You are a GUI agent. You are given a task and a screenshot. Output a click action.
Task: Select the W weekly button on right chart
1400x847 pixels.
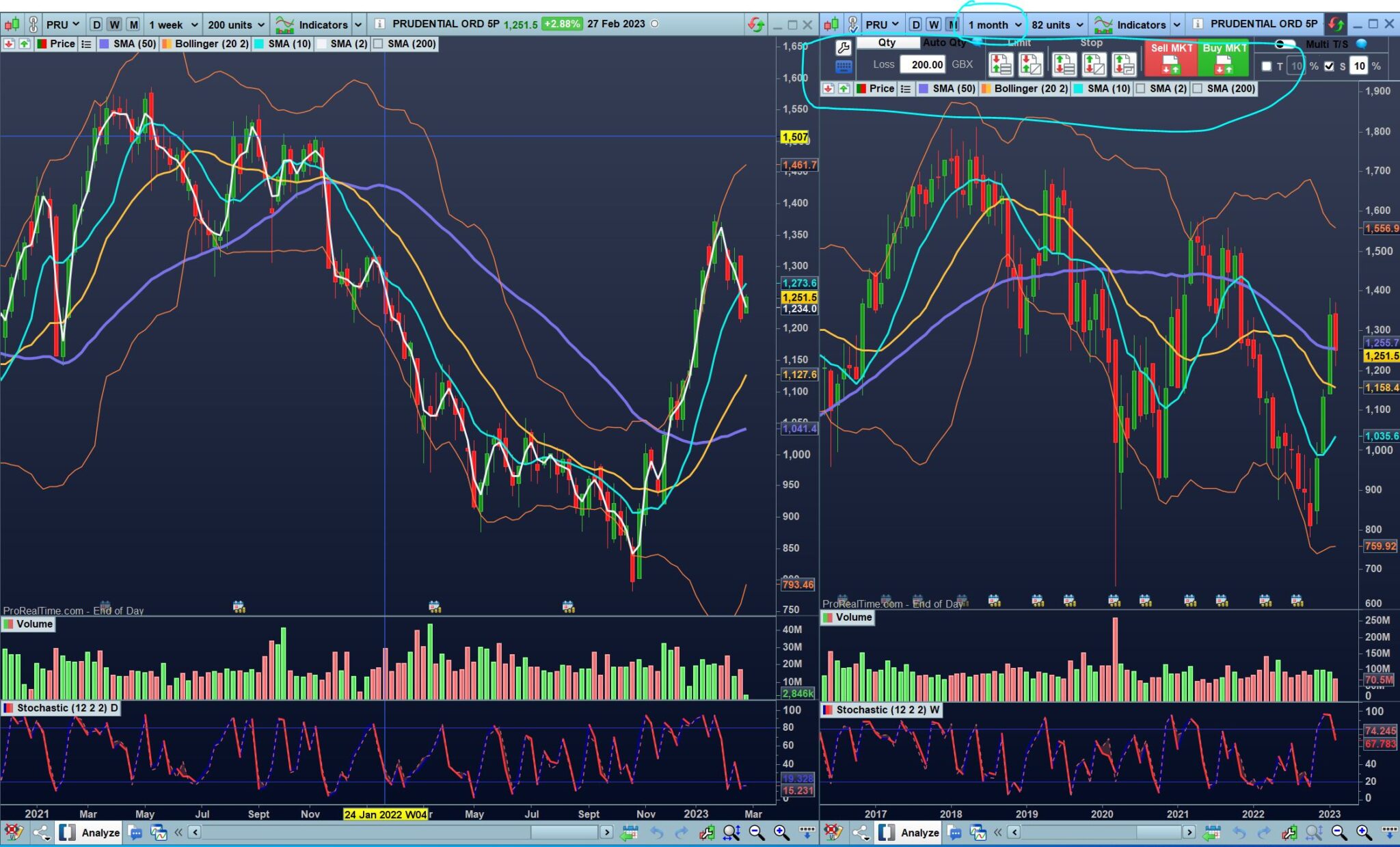click(934, 25)
